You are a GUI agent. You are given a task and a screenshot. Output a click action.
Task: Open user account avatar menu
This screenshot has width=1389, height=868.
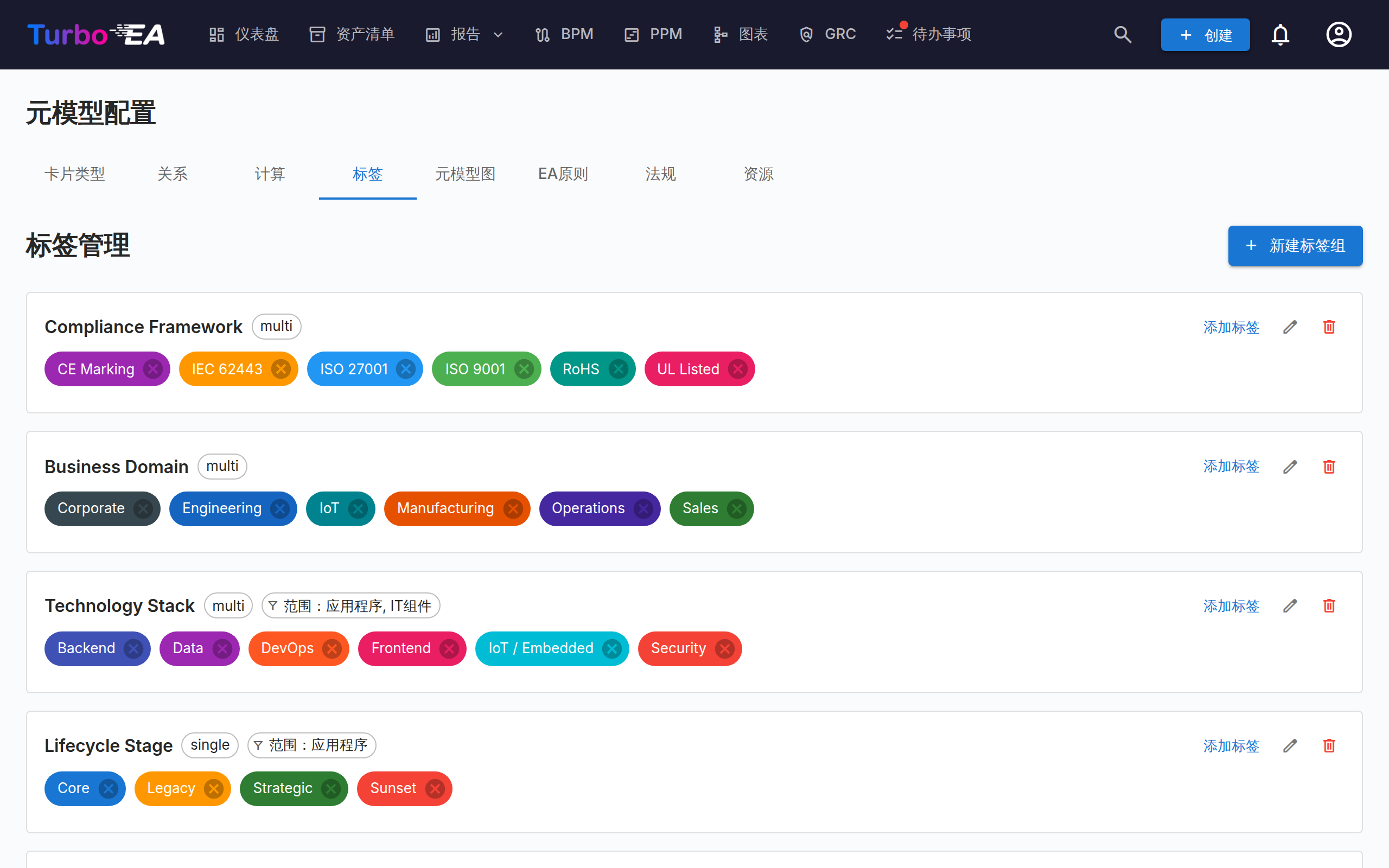pos(1339,34)
